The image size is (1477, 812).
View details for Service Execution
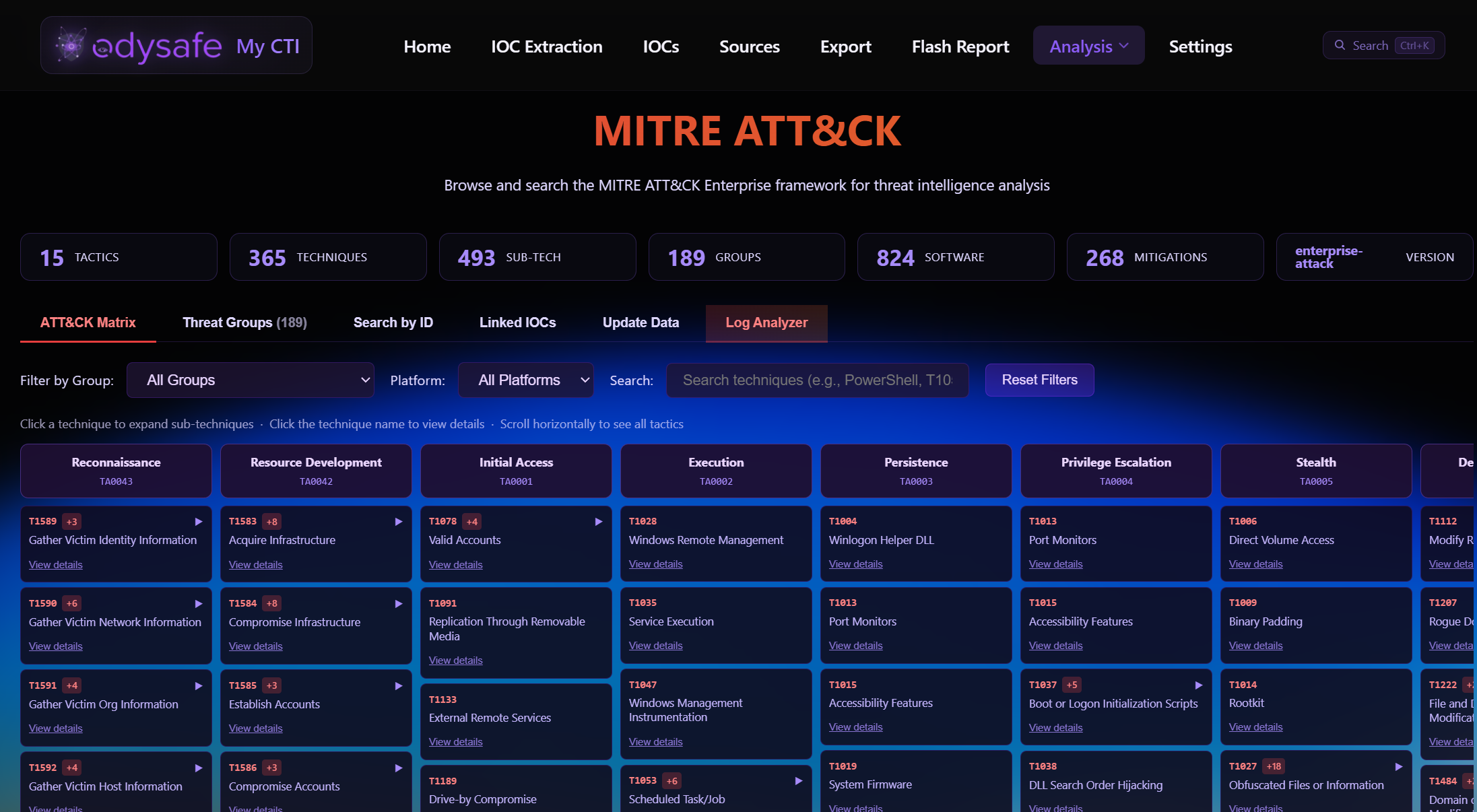click(655, 645)
